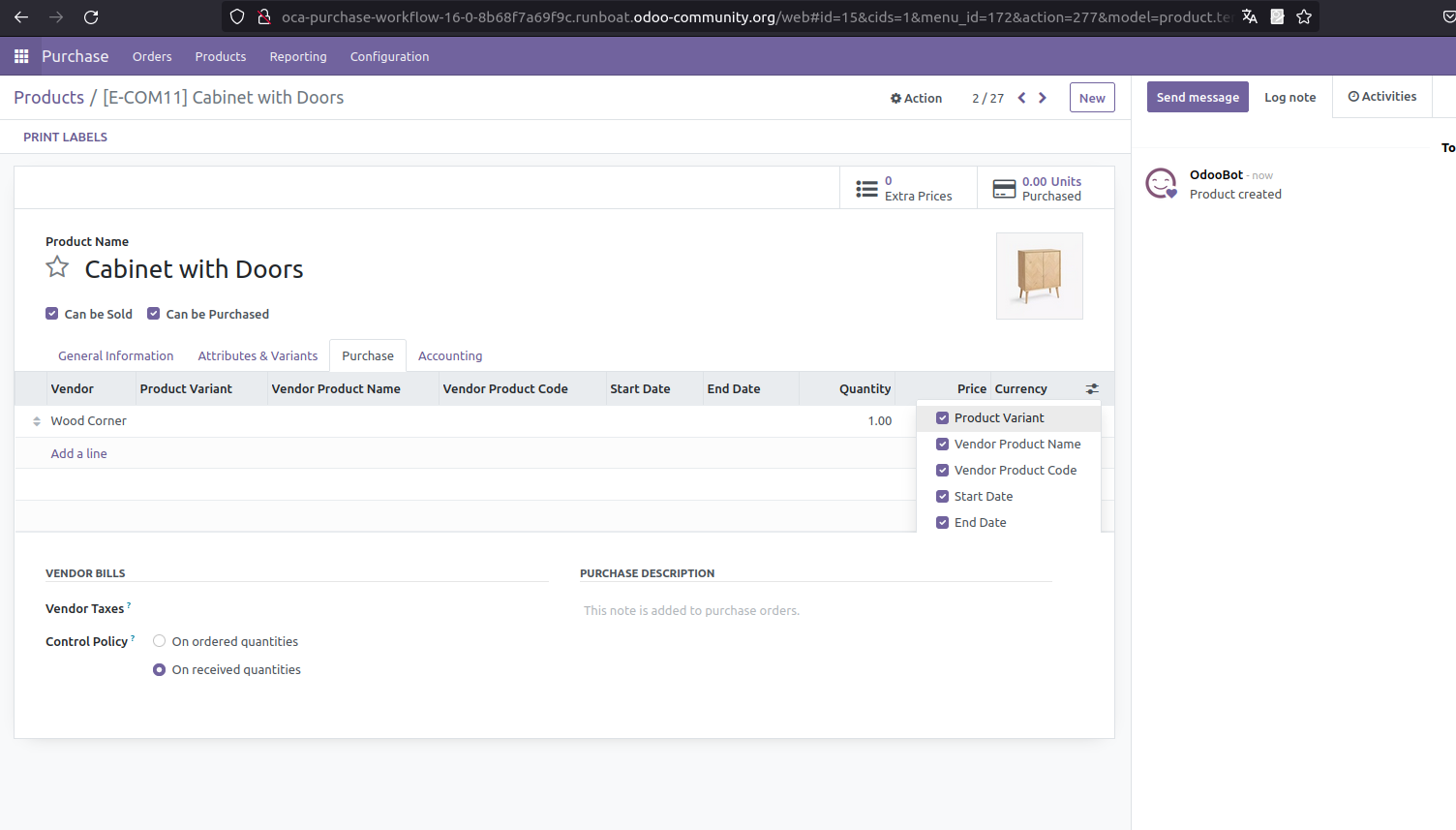The image size is (1456, 830).
Task: Reload the page in browser
Action: 91,17
